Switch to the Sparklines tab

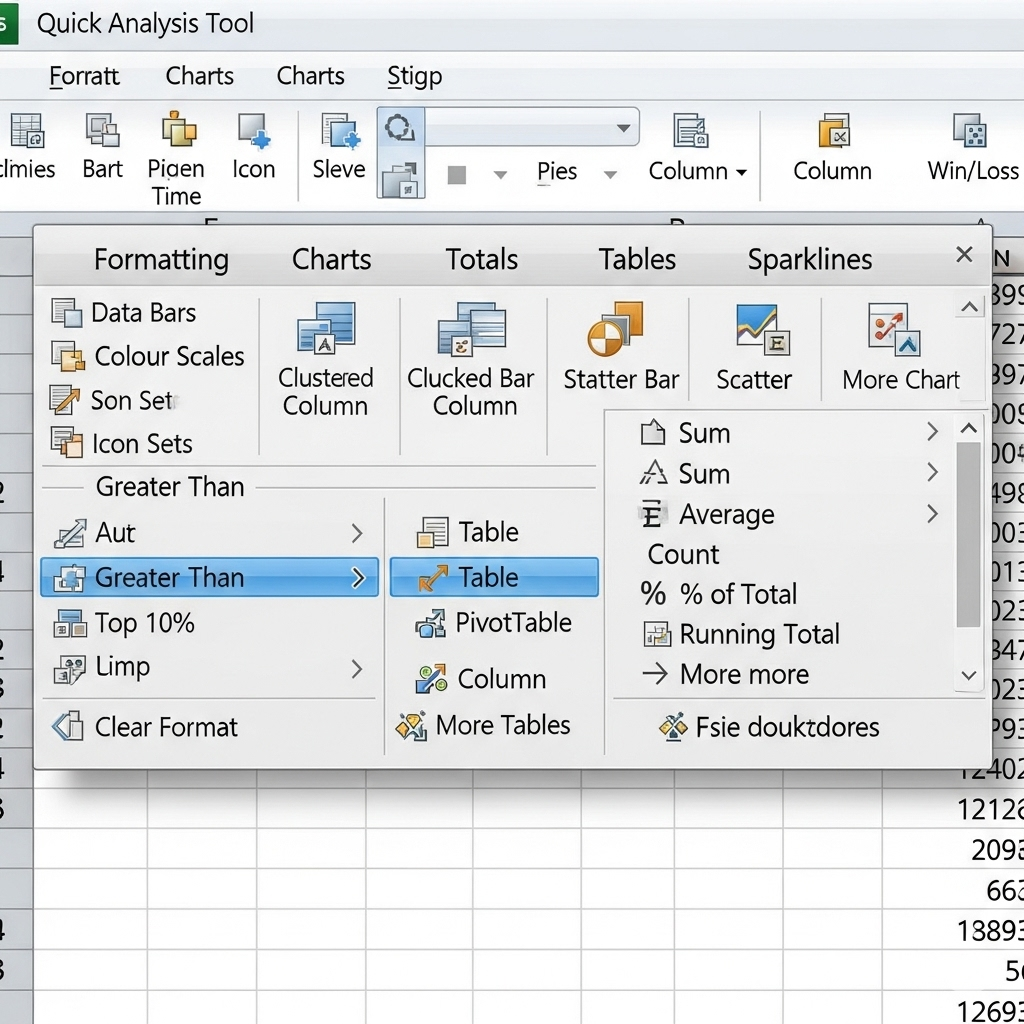(810, 259)
